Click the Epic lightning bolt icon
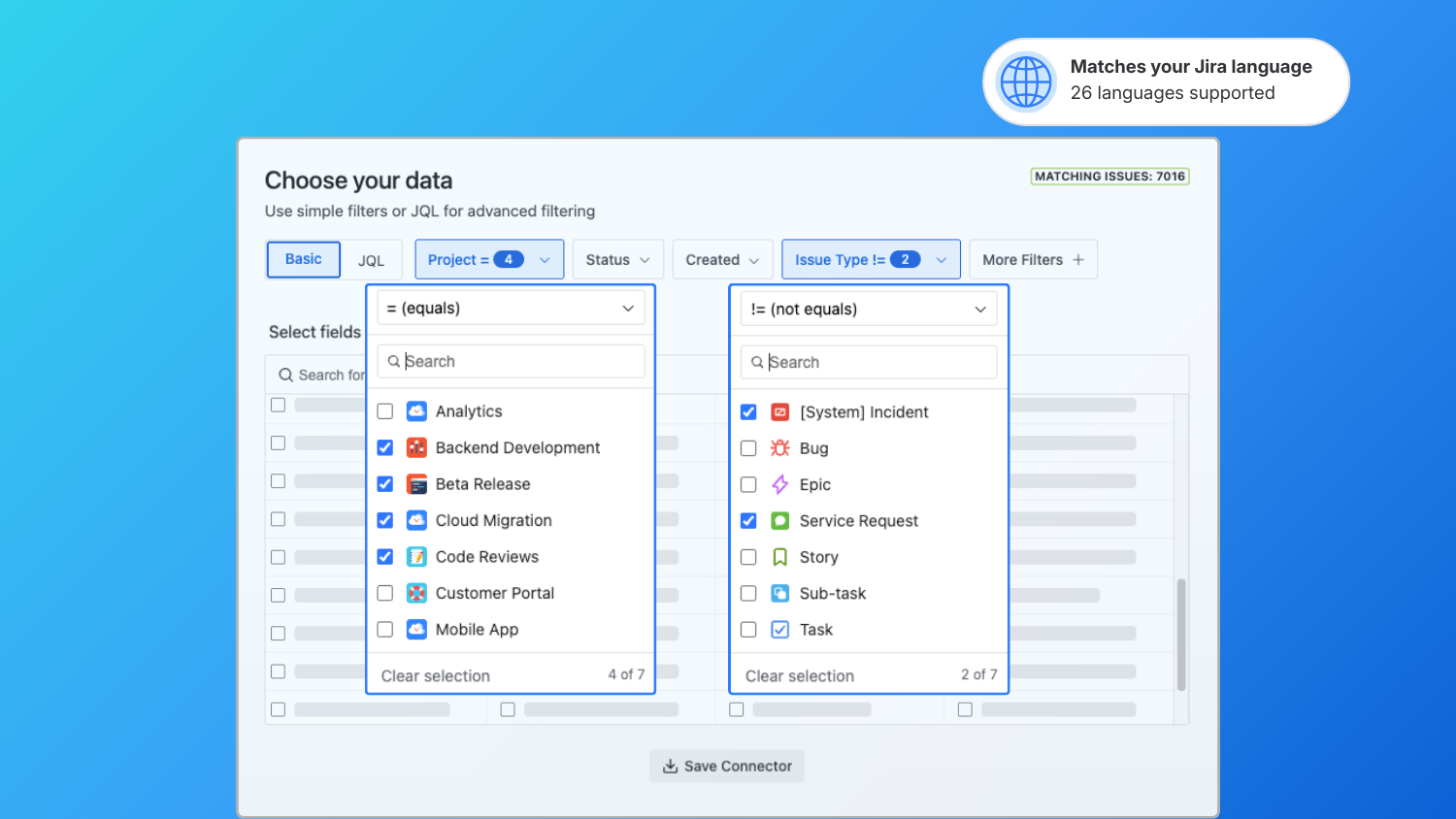 (779, 484)
